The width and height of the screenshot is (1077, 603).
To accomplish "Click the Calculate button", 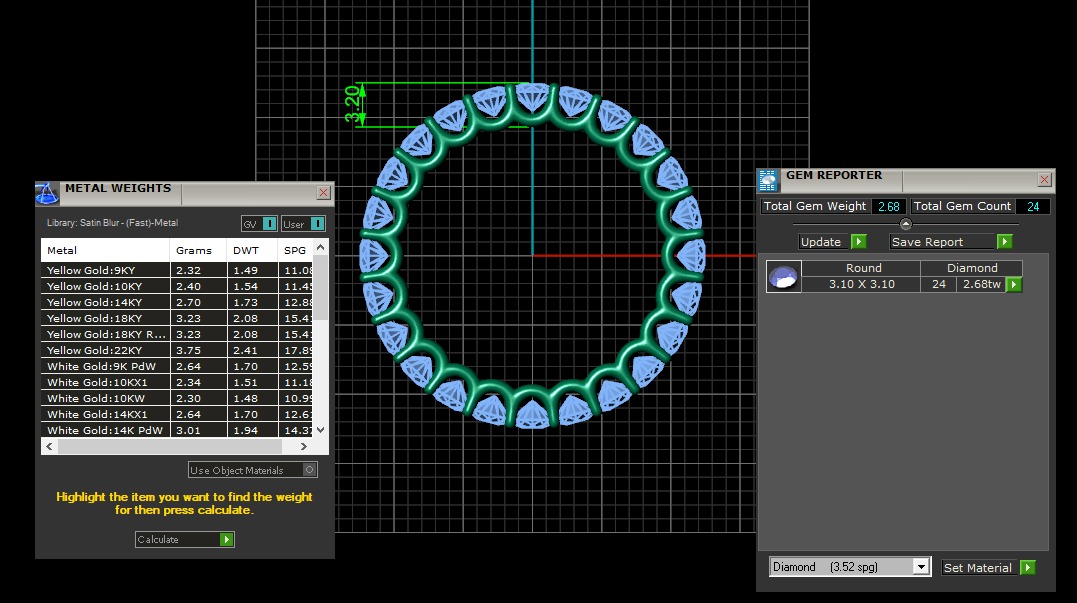I will pos(185,540).
